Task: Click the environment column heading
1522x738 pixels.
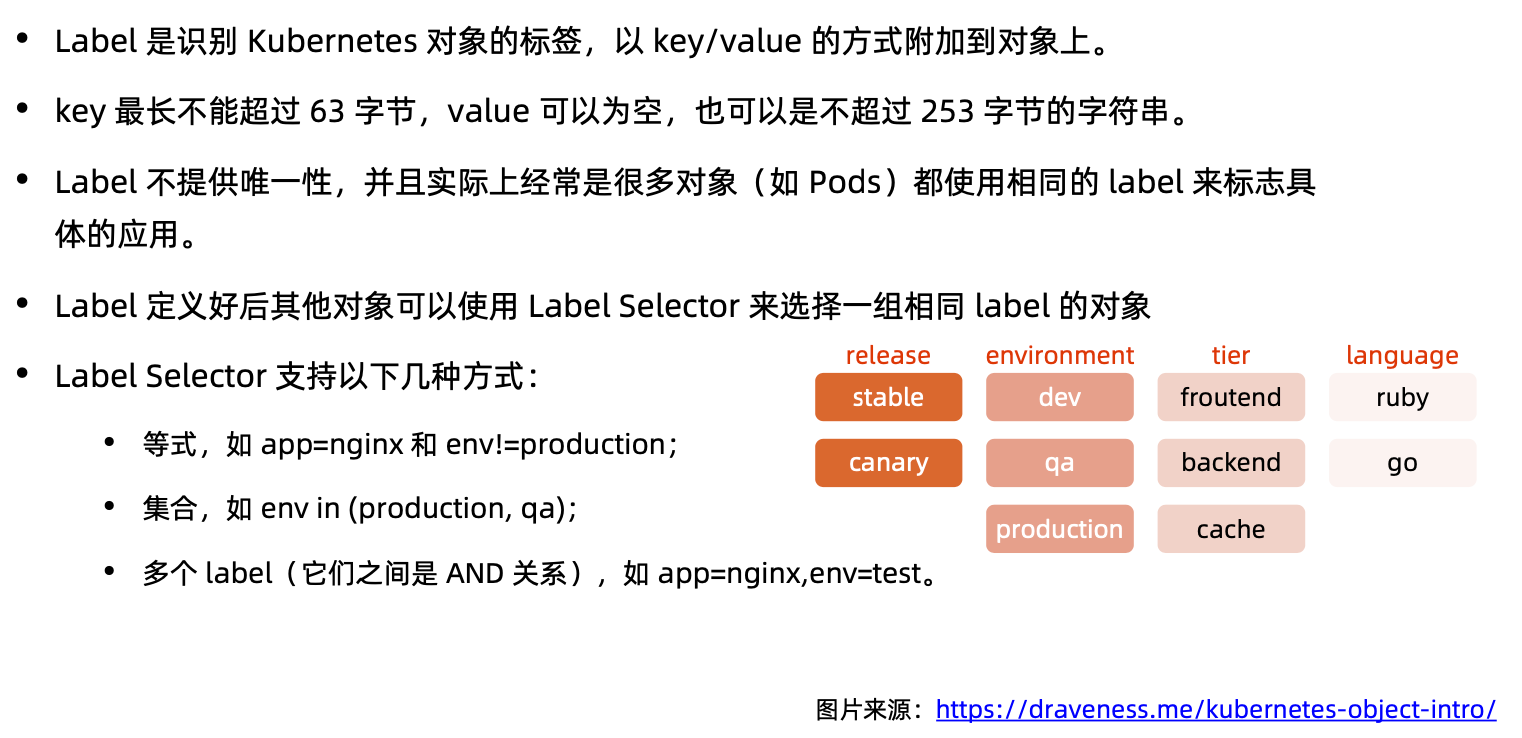Action: [1059, 355]
